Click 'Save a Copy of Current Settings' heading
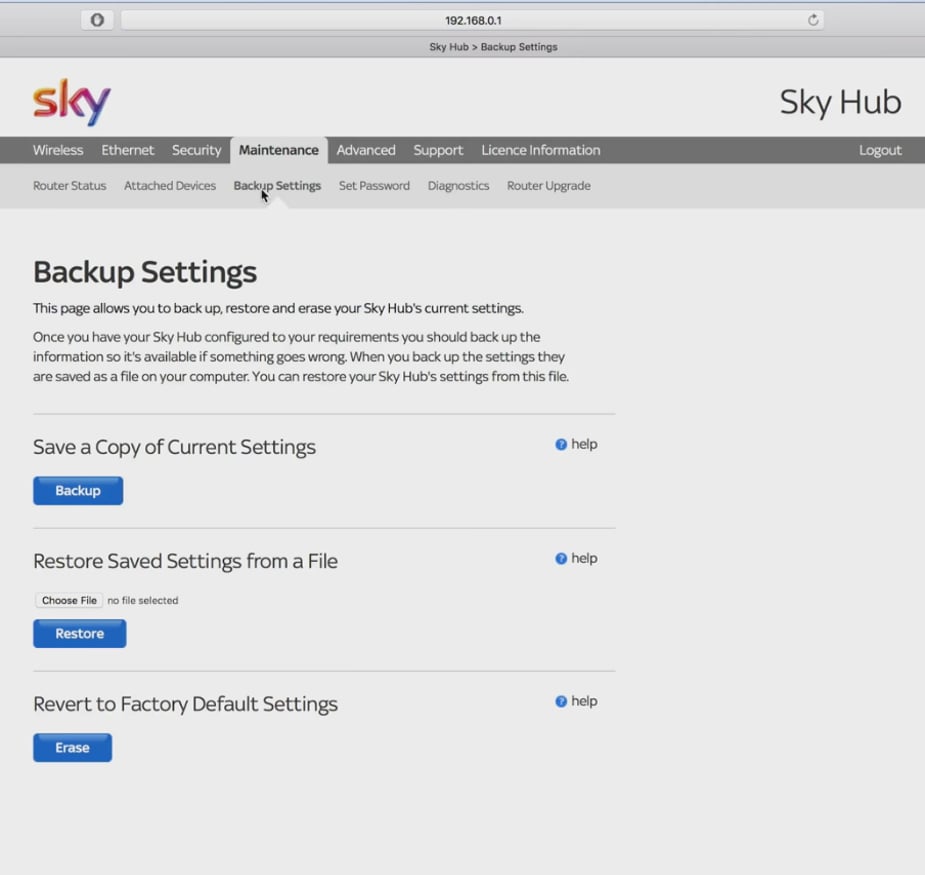The width and height of the screenshot is (925, 875). (174, 447)
